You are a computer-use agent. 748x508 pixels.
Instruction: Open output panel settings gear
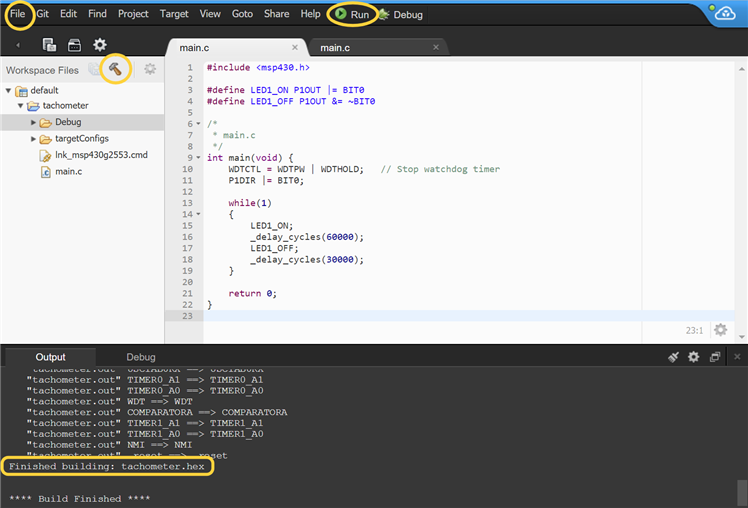[693, 357]
